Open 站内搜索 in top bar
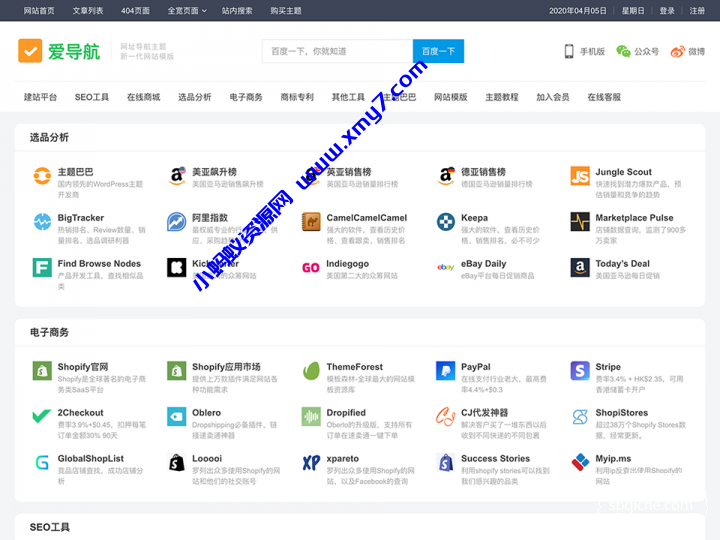Viewport: 720px width, 540px height. pos(237,11)
